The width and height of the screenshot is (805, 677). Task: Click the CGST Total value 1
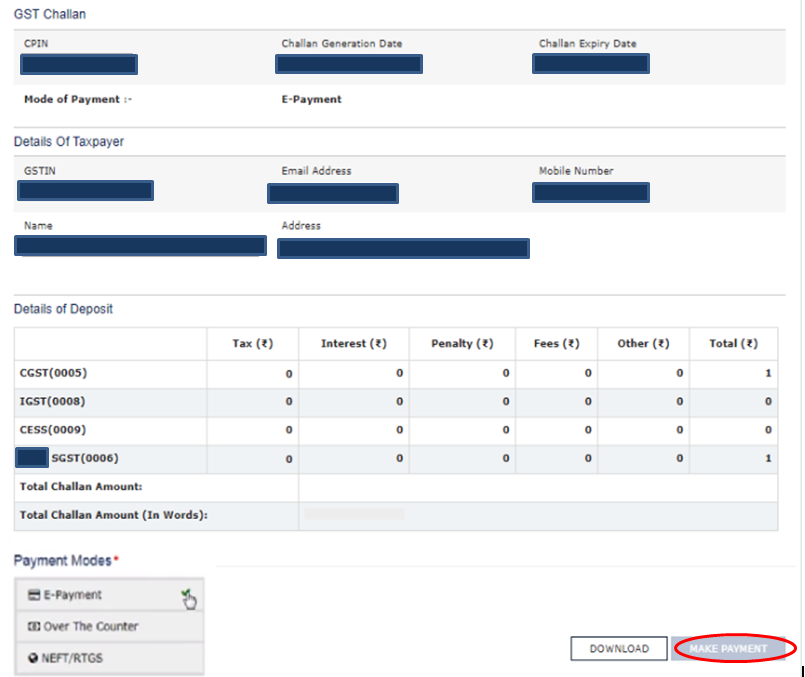pyautogui.click(x=768, y=373)
